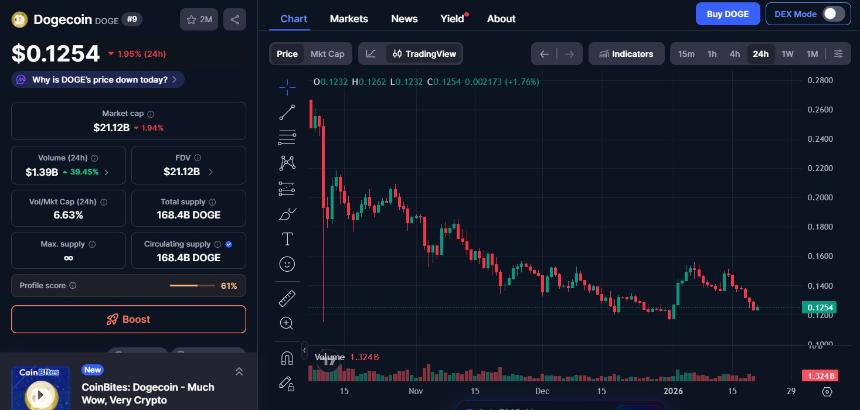
Task: Collapse the CoinBites panel
Action: [238, 371]
